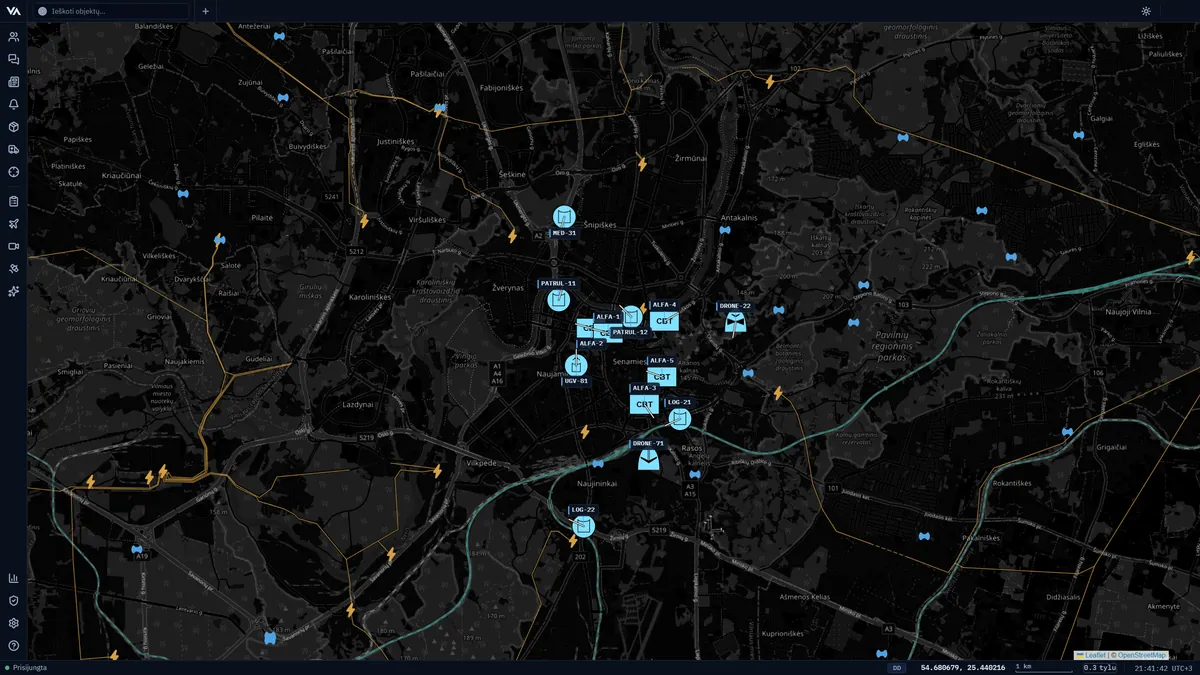The width and height of the screenshot is (1200, 675).
Task: Click the blue sensor marker near Galgiai
Action: pyautogui.click(x=1078, y=135)
